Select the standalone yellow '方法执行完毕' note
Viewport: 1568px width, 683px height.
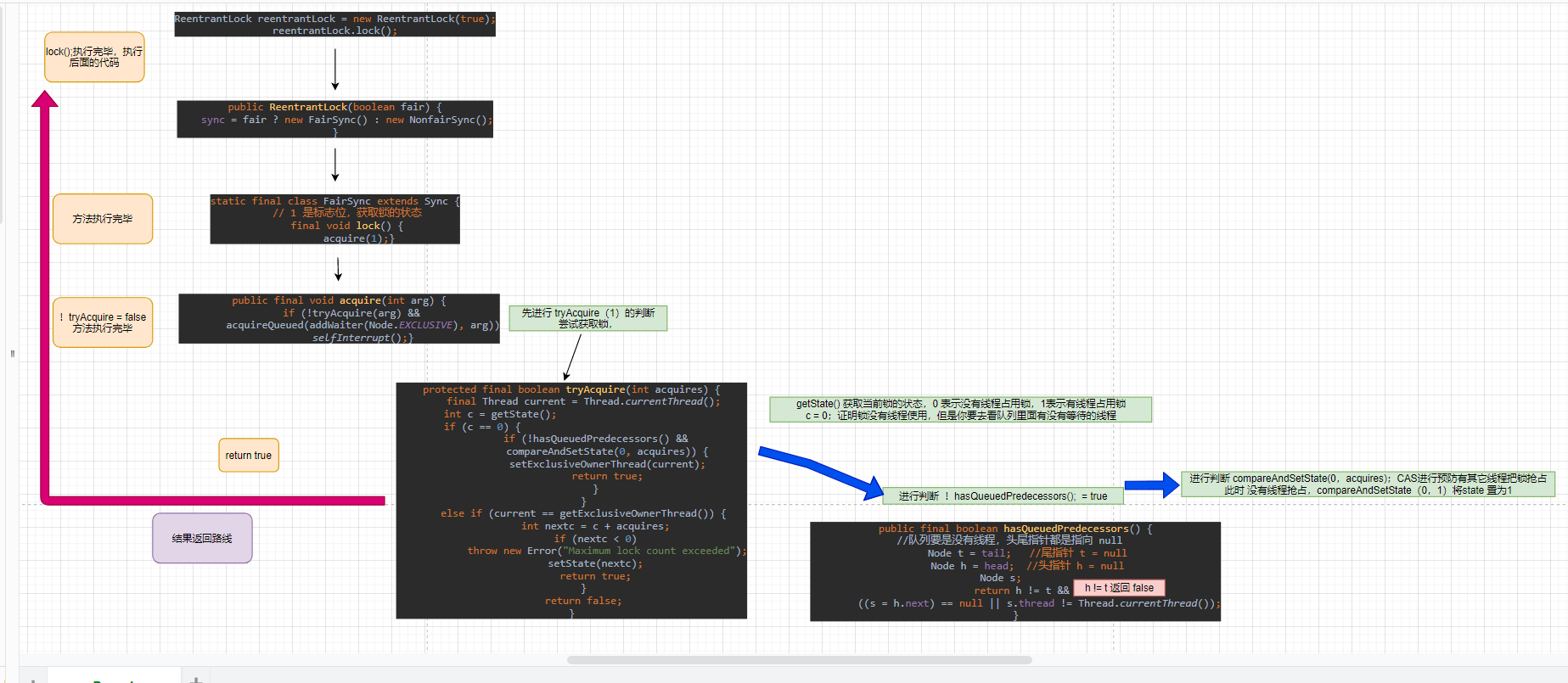pos(103,219)
